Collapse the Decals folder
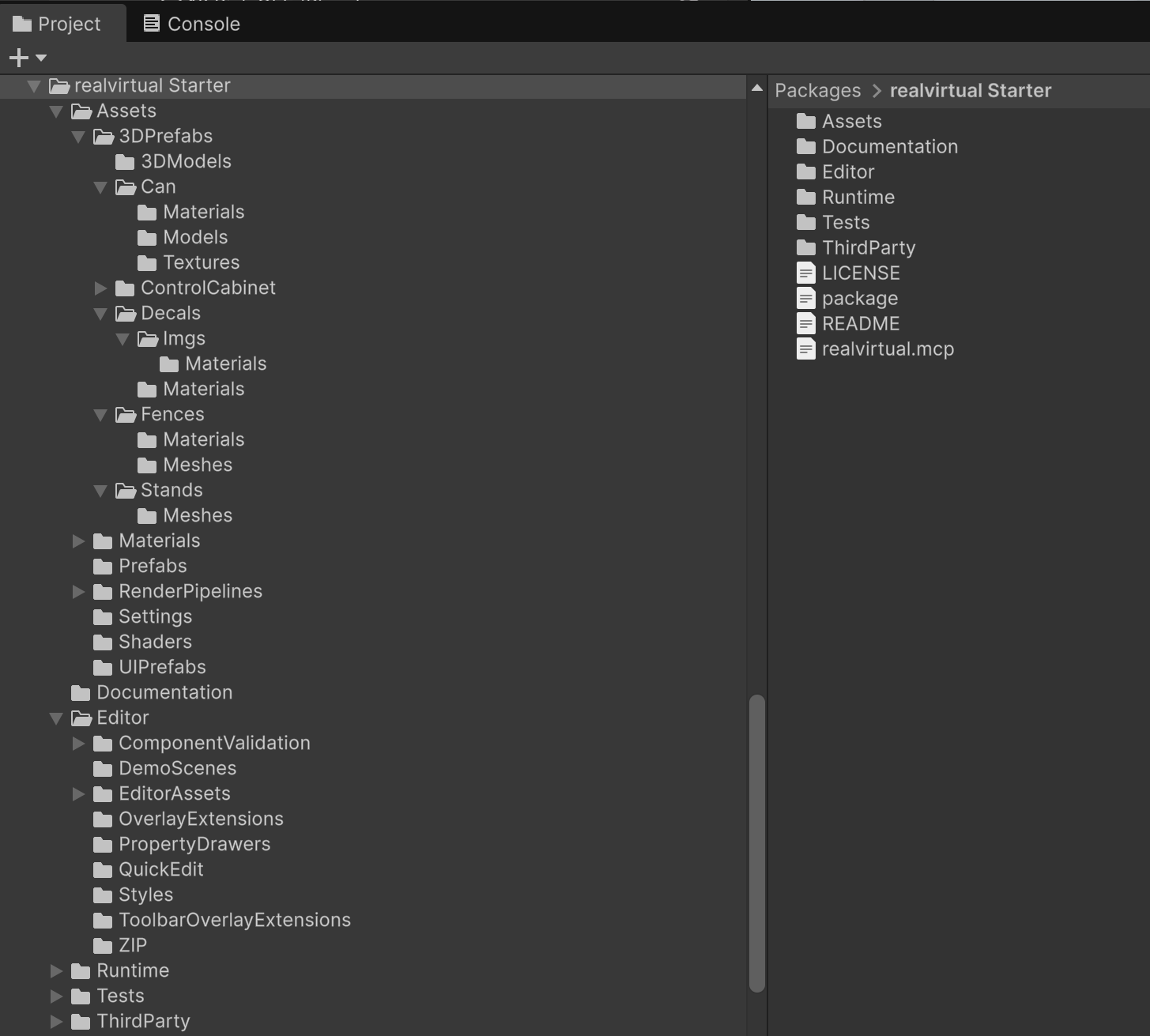1150x1036 pixels. [x=100, y=314]
